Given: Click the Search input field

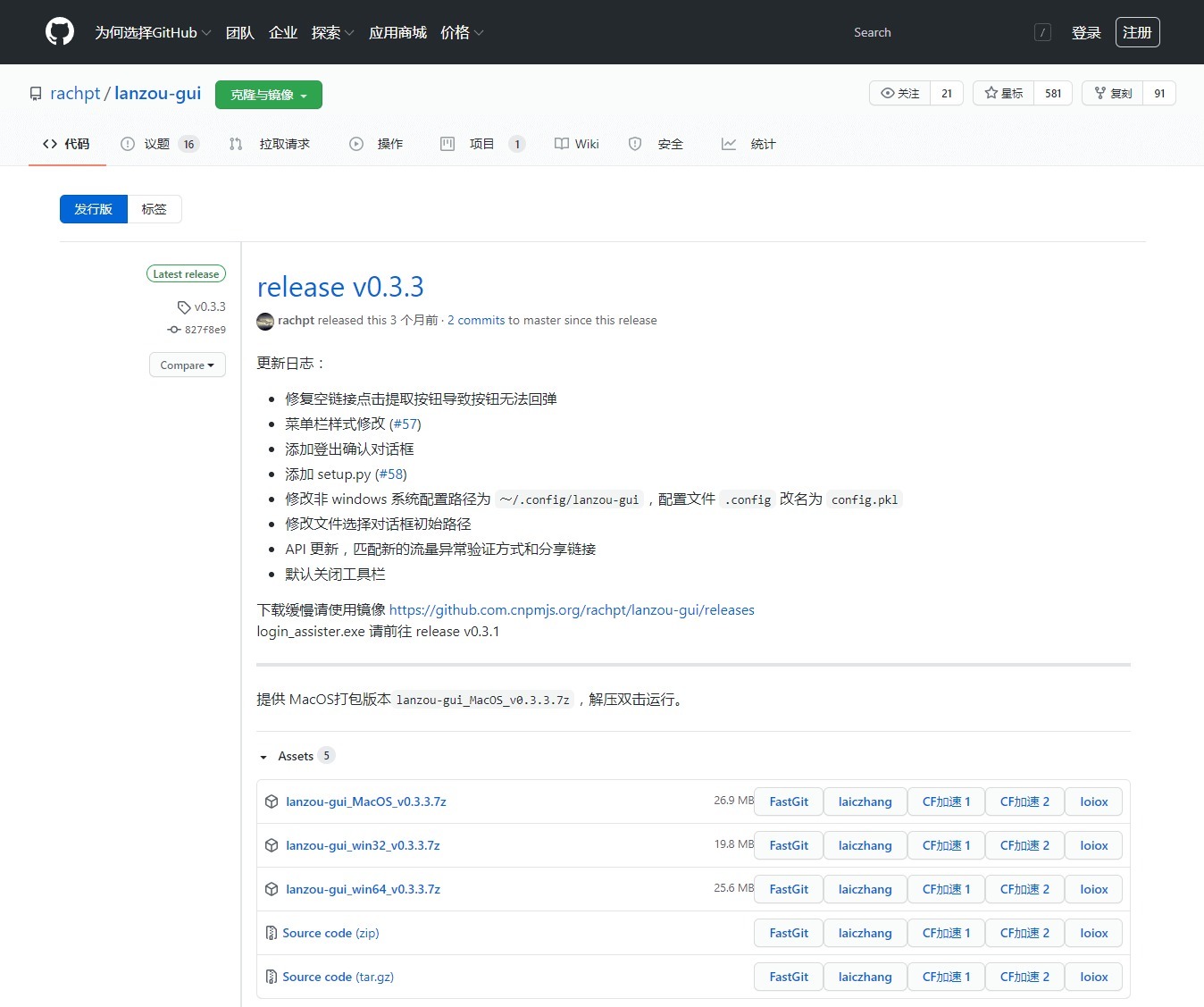Looking at the screenshot, I should (x=938, y=32).
